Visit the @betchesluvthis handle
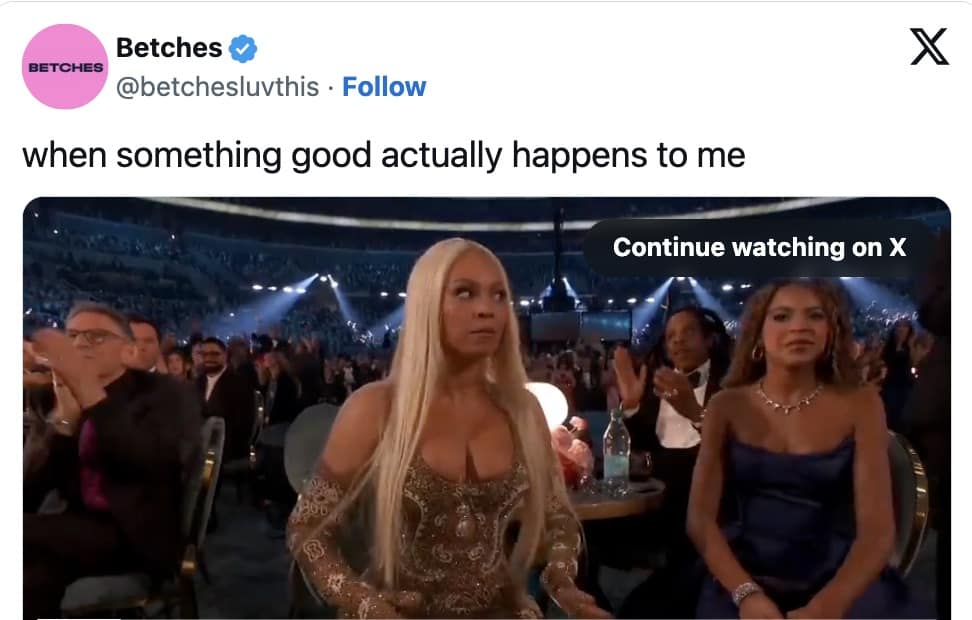This screenshot has height=620, width=972. [x=217, y=87]
